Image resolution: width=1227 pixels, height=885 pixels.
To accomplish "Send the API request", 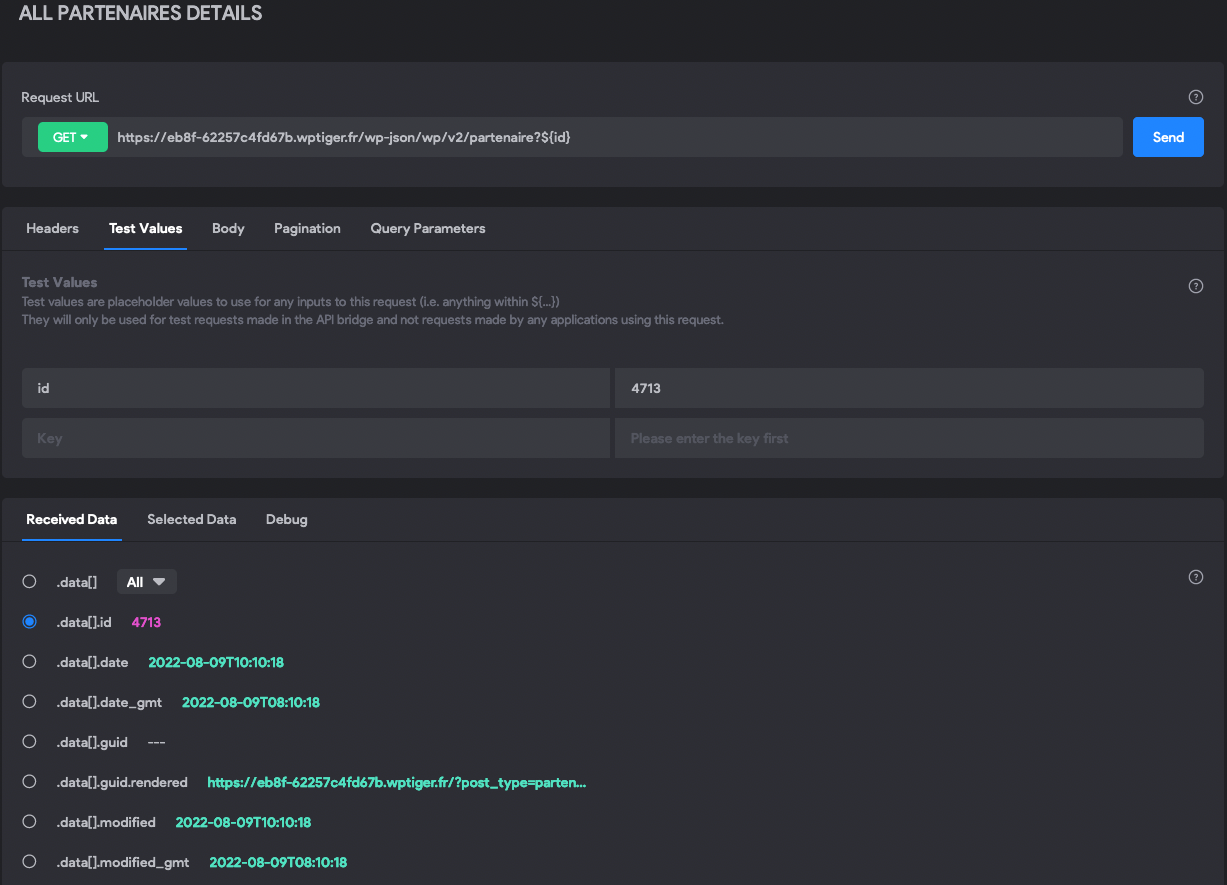I will click(1168, 137).
